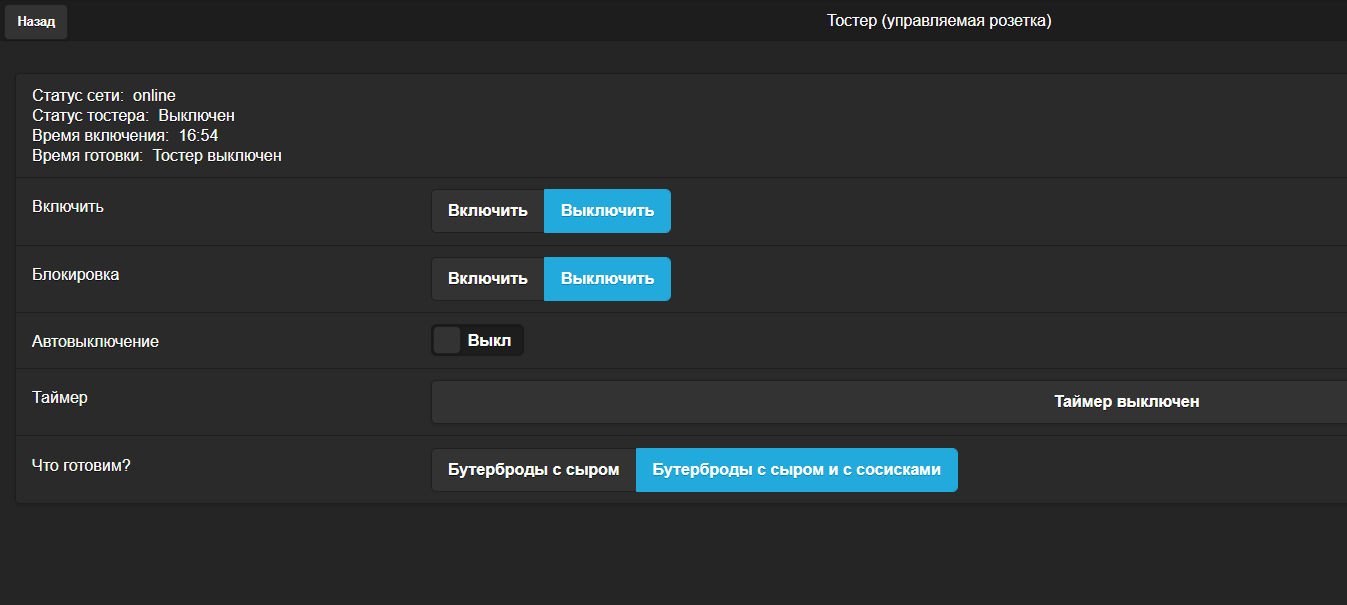
Task: Choose Бутерброды с сыром и с сосисками
Action: click(x=796, y=470)
